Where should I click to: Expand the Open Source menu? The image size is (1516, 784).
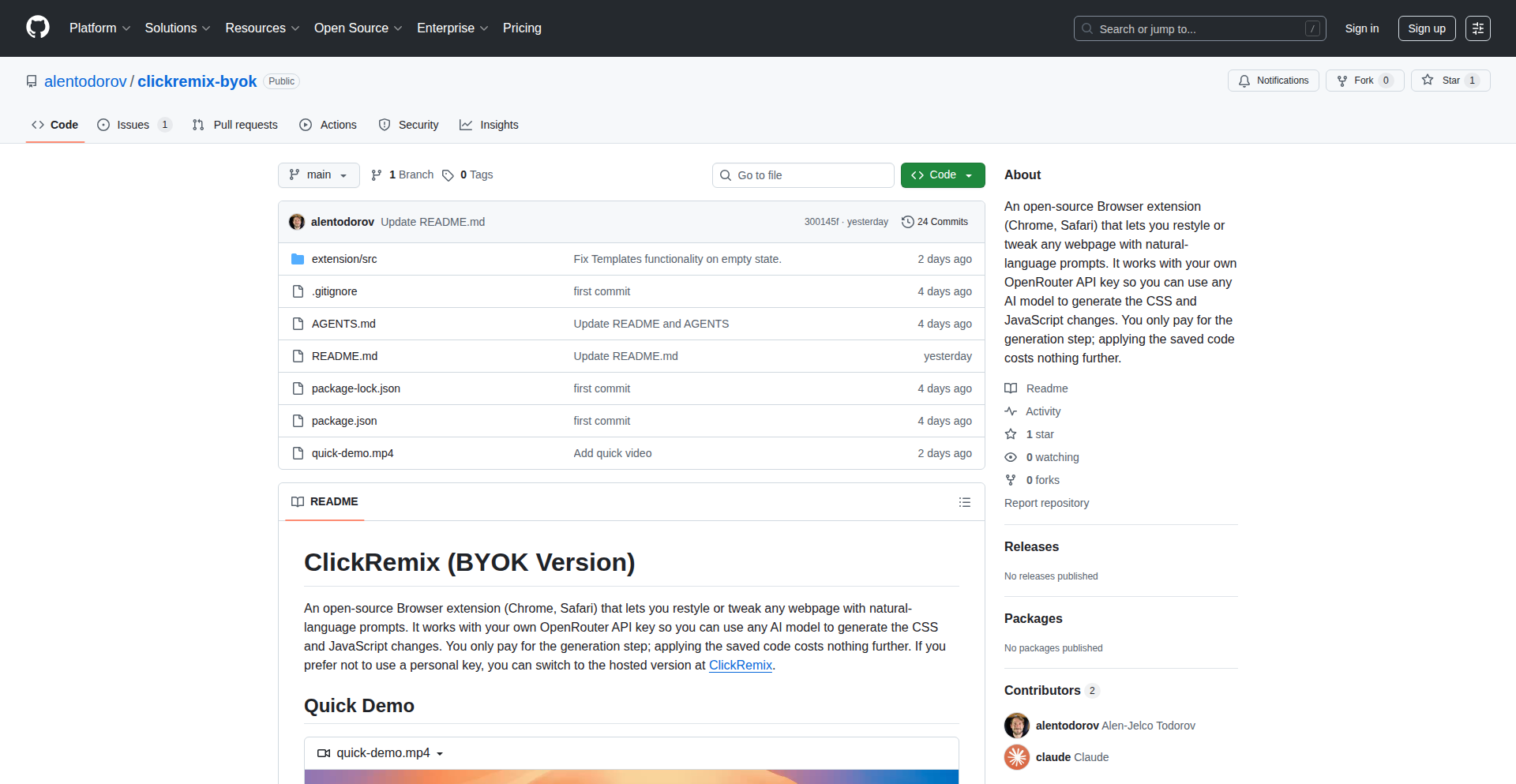point(358,28)
